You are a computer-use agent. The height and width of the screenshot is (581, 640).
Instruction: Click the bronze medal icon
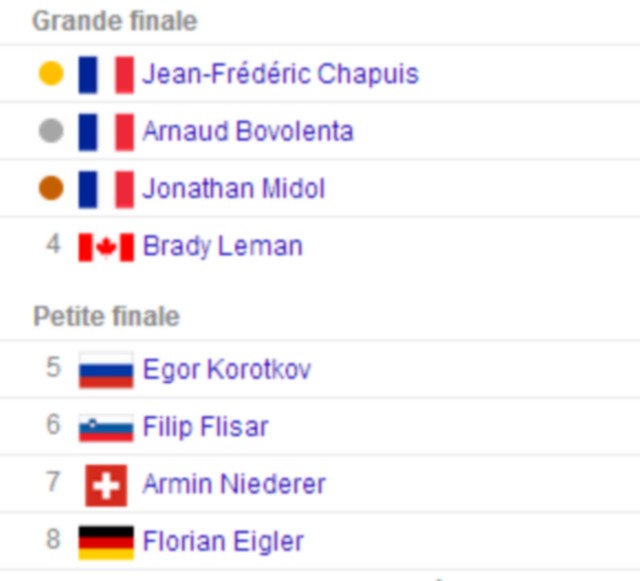[51, 188]
